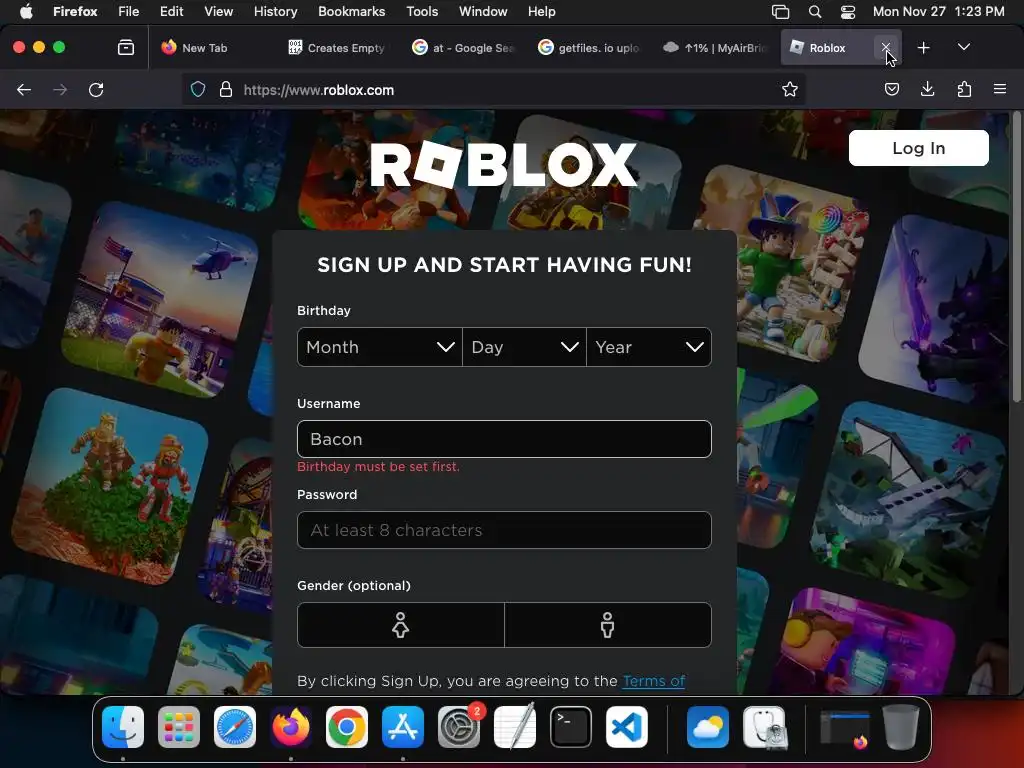
Task: Open the Weather app from the Dock
Action: point(708,727)
